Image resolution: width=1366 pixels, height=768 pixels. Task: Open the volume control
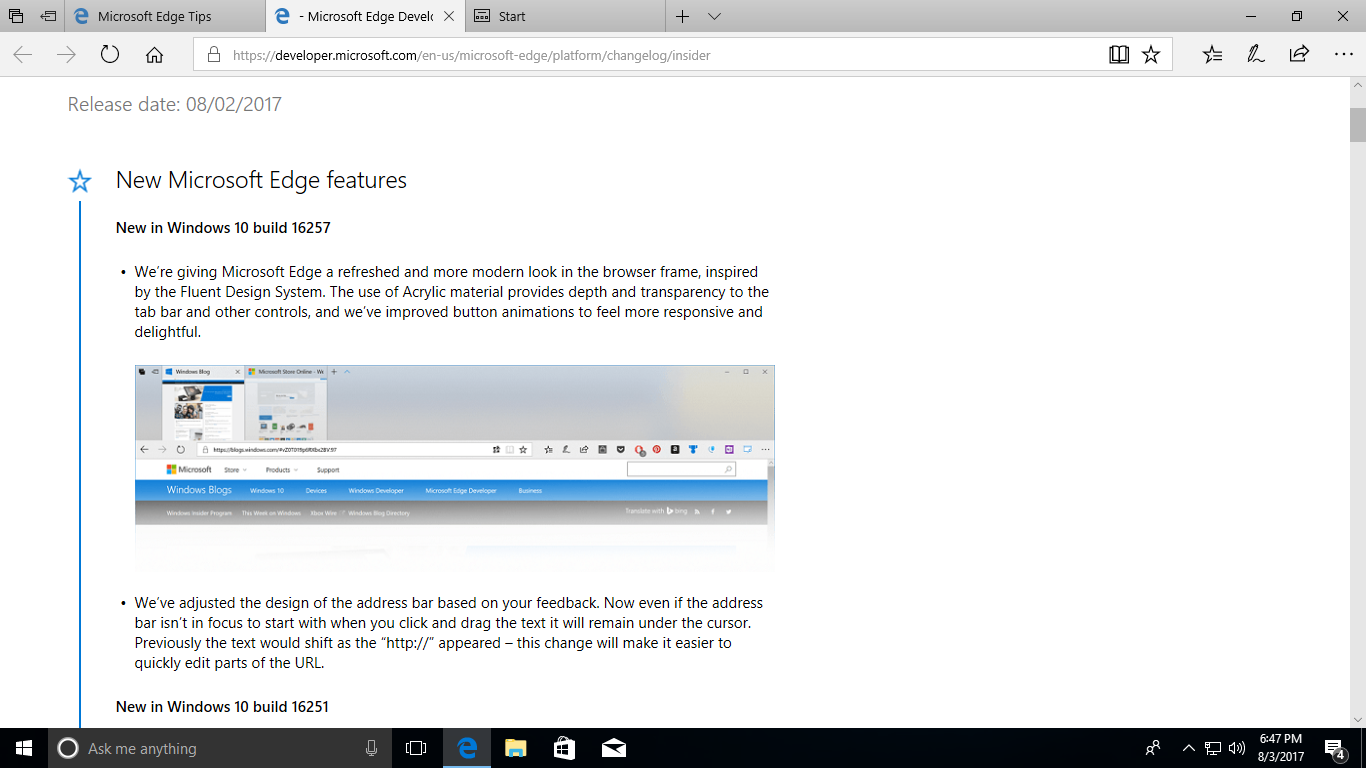pos(1237,748)
